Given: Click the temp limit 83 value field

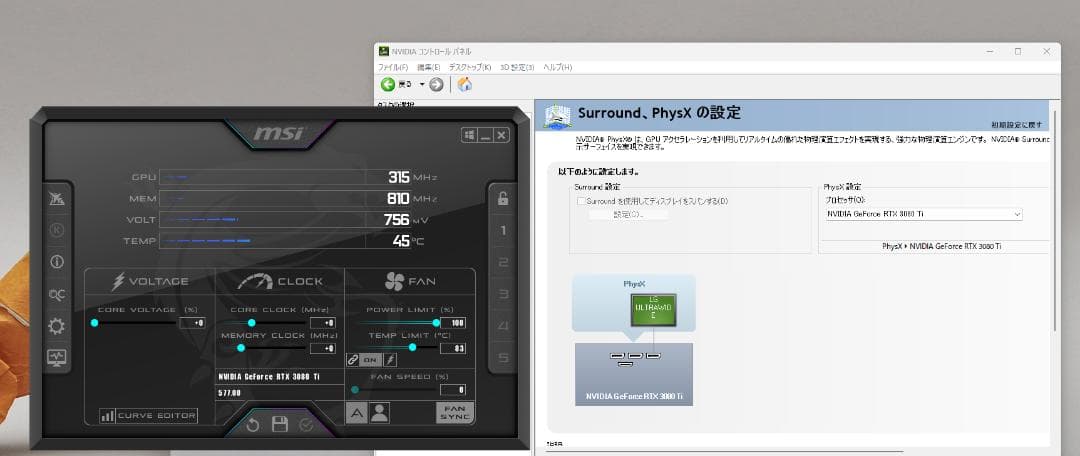Looking at the screenshot, I should coord(453,348).
